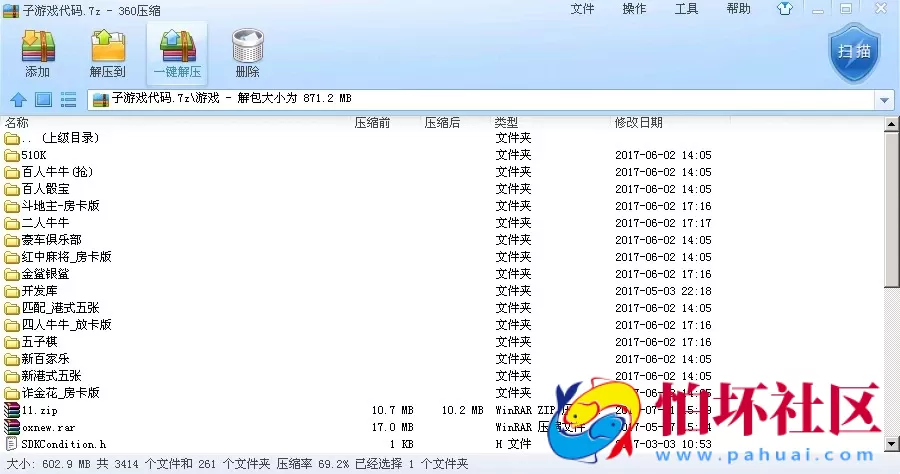The height and width of the screenshot is (474, 900).
Task: Click folder icon of 诈金花_房卡版
Action: click(x=11, y=393)
